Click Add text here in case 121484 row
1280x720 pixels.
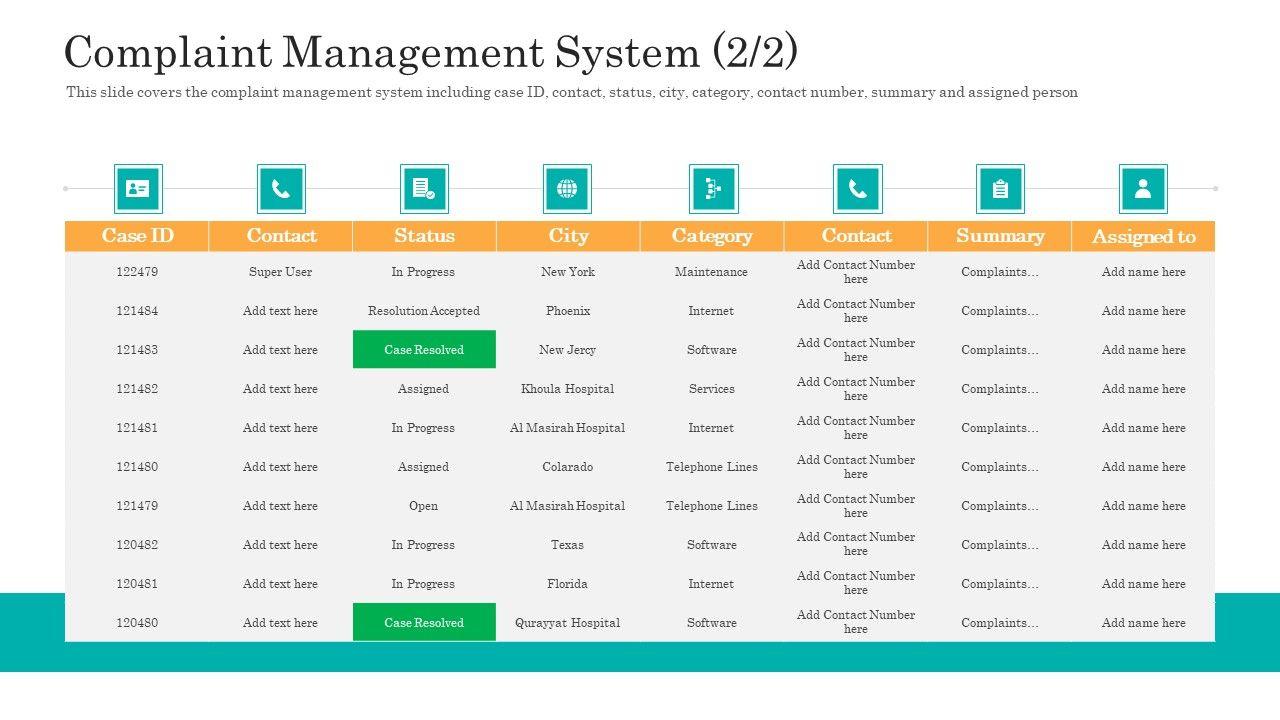coord(281,311)
